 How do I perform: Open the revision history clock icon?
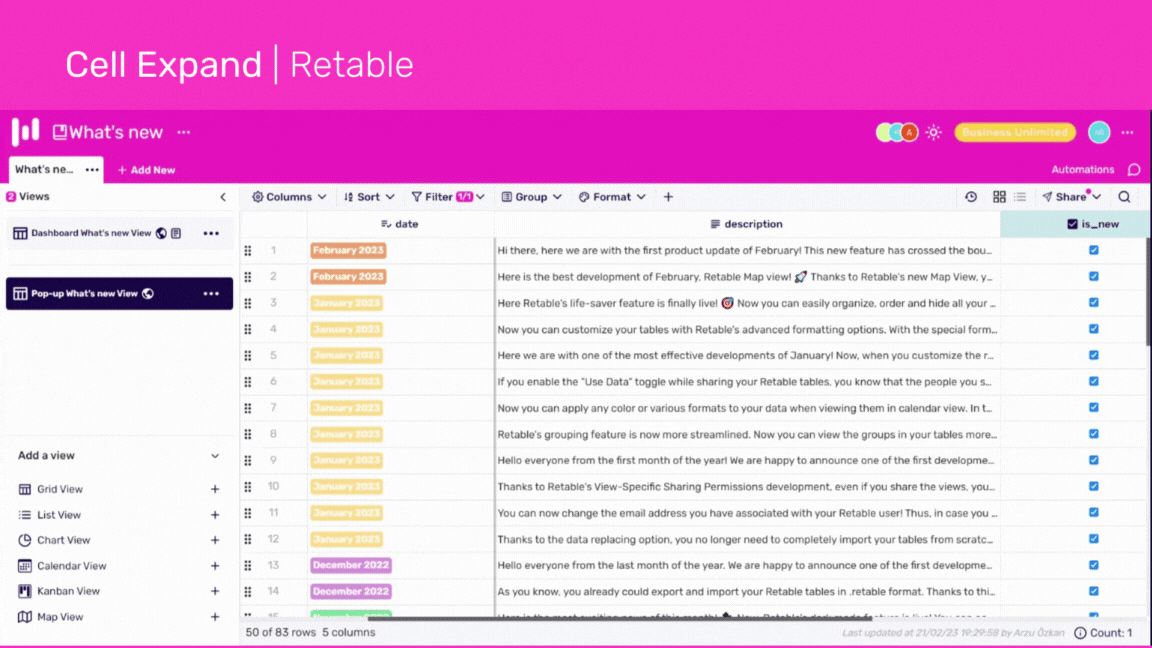point(971,197)
